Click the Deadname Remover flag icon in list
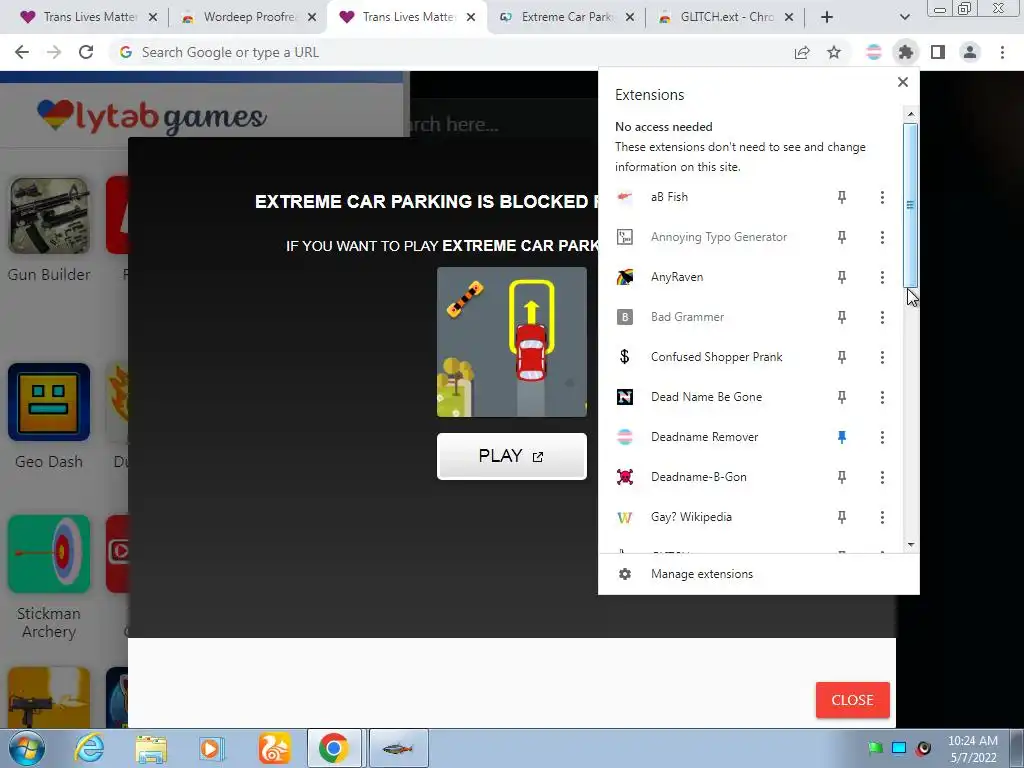The width and height of the screenshot is (1024, 768). (625, 437)
